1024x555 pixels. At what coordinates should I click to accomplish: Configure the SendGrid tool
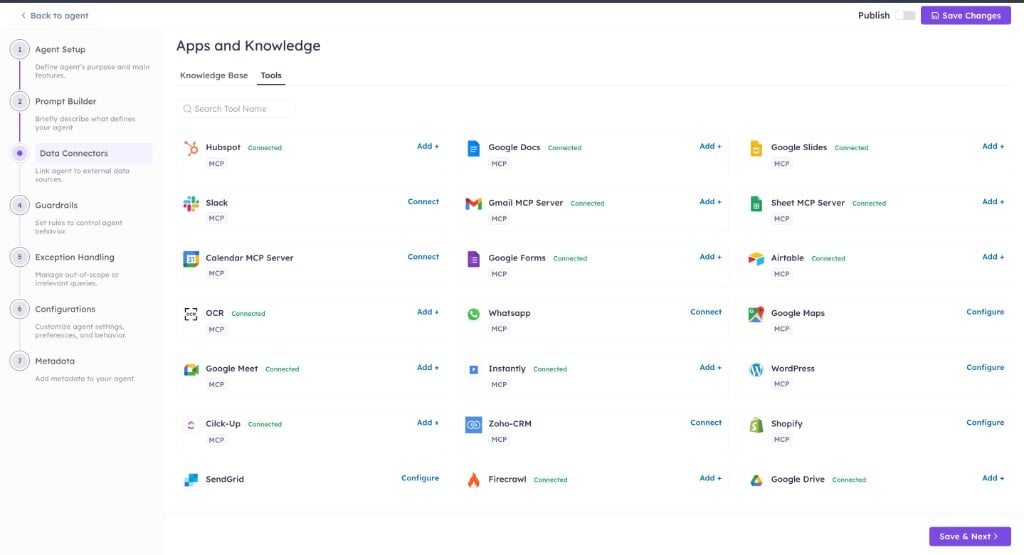pos(420,478)
